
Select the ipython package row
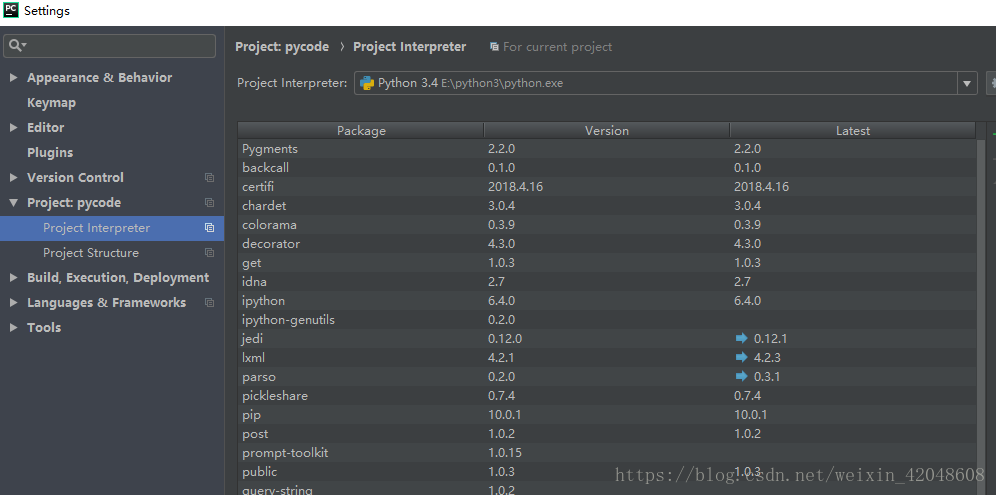tap(607, 301)
